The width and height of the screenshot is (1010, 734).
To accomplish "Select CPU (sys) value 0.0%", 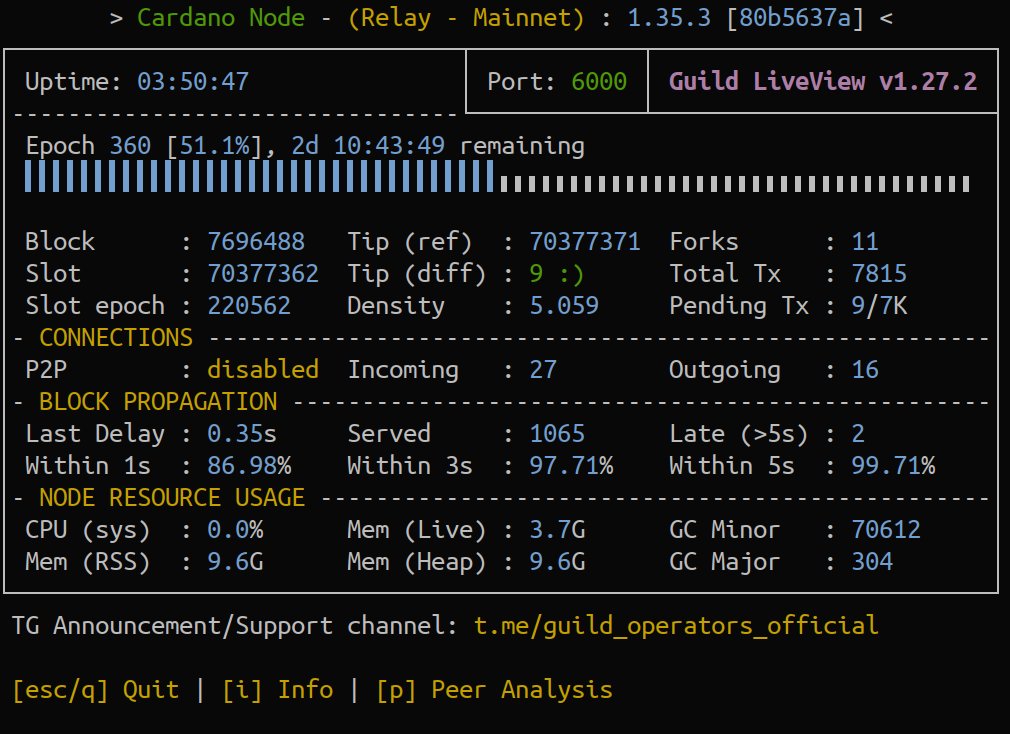I will (235, 530).
